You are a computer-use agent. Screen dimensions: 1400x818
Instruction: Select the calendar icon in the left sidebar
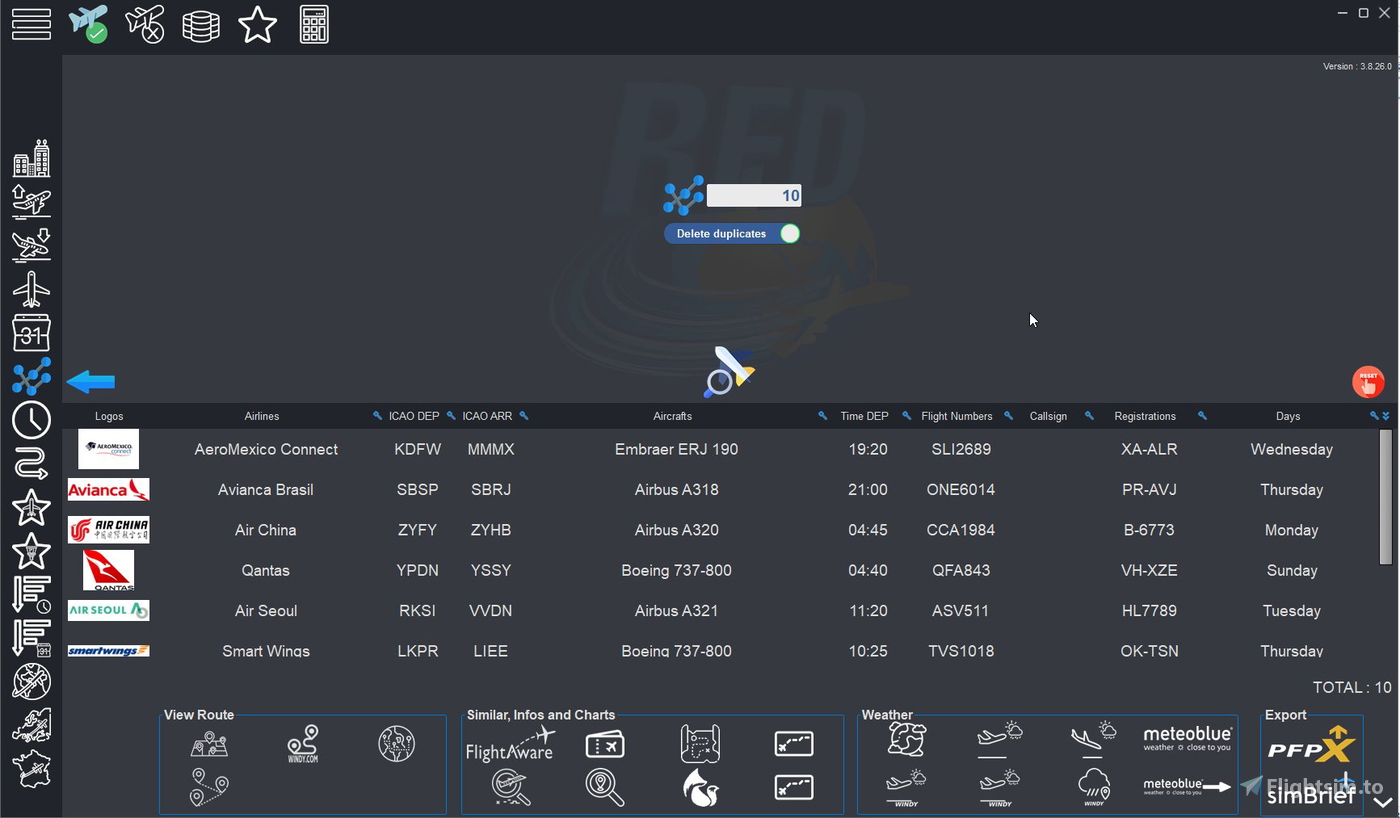click(31, 333)
